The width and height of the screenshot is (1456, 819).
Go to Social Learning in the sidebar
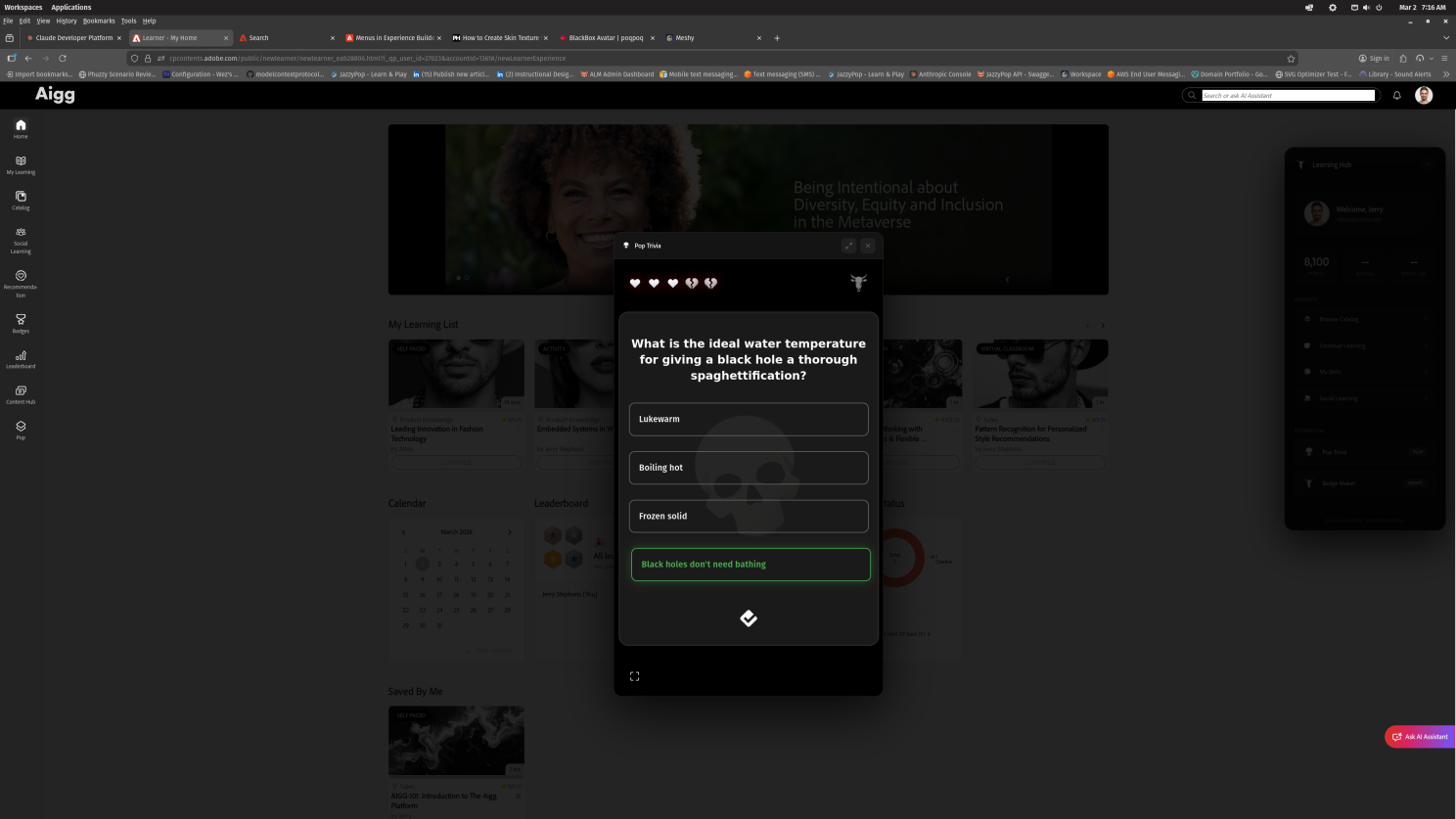[x=21, y=239]
